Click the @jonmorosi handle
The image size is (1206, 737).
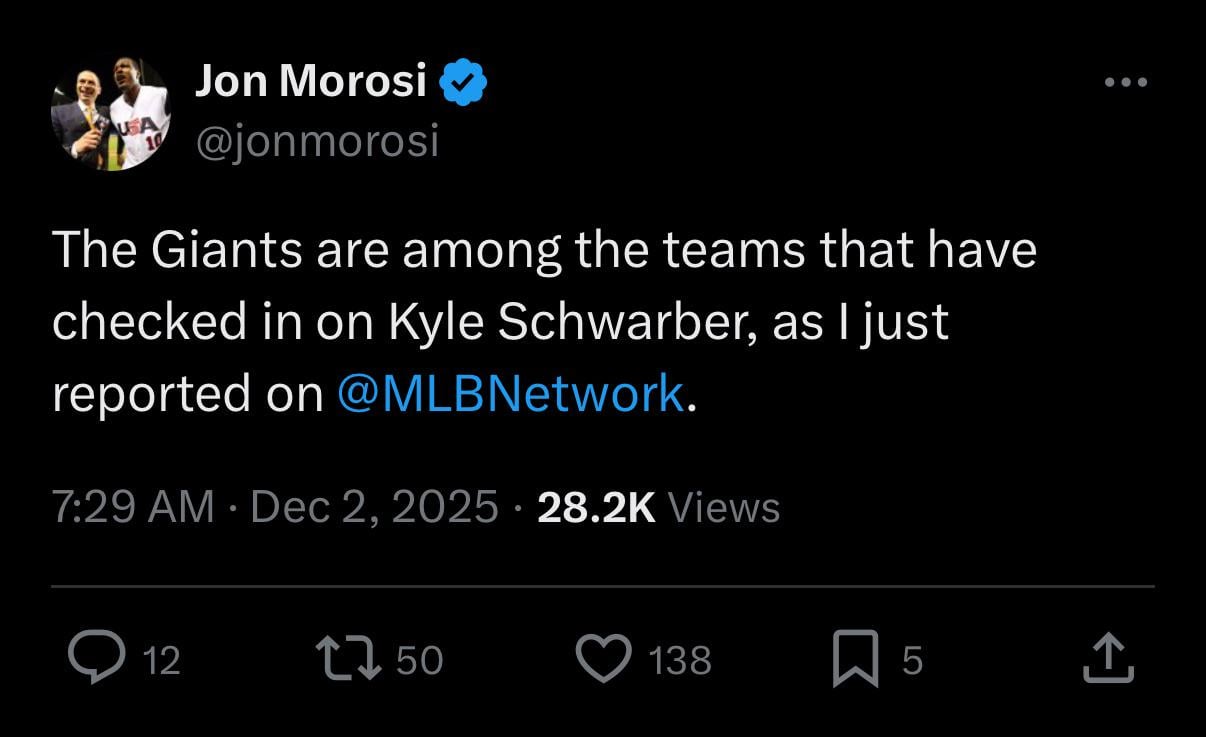pos(318,141)
